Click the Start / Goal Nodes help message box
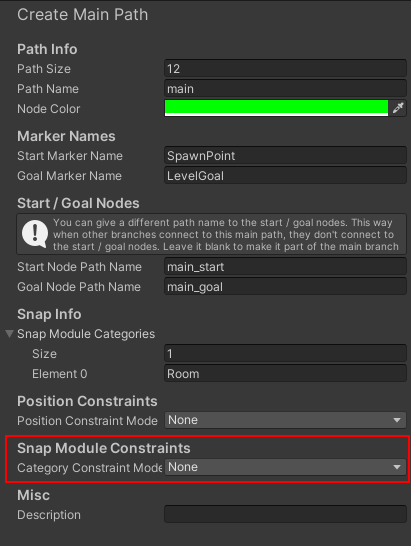 click(x=211, y=234)
